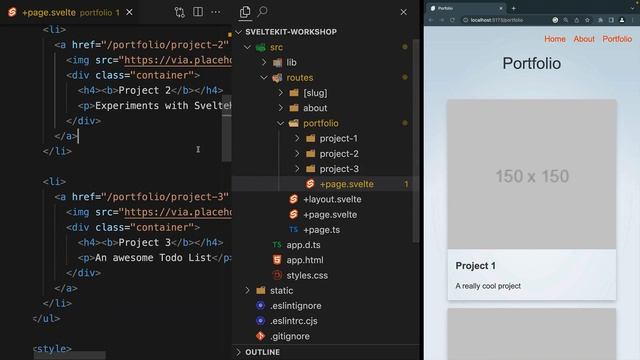
Task: Open the Search magnifier icon in sidebar
Action: point(263,11)
